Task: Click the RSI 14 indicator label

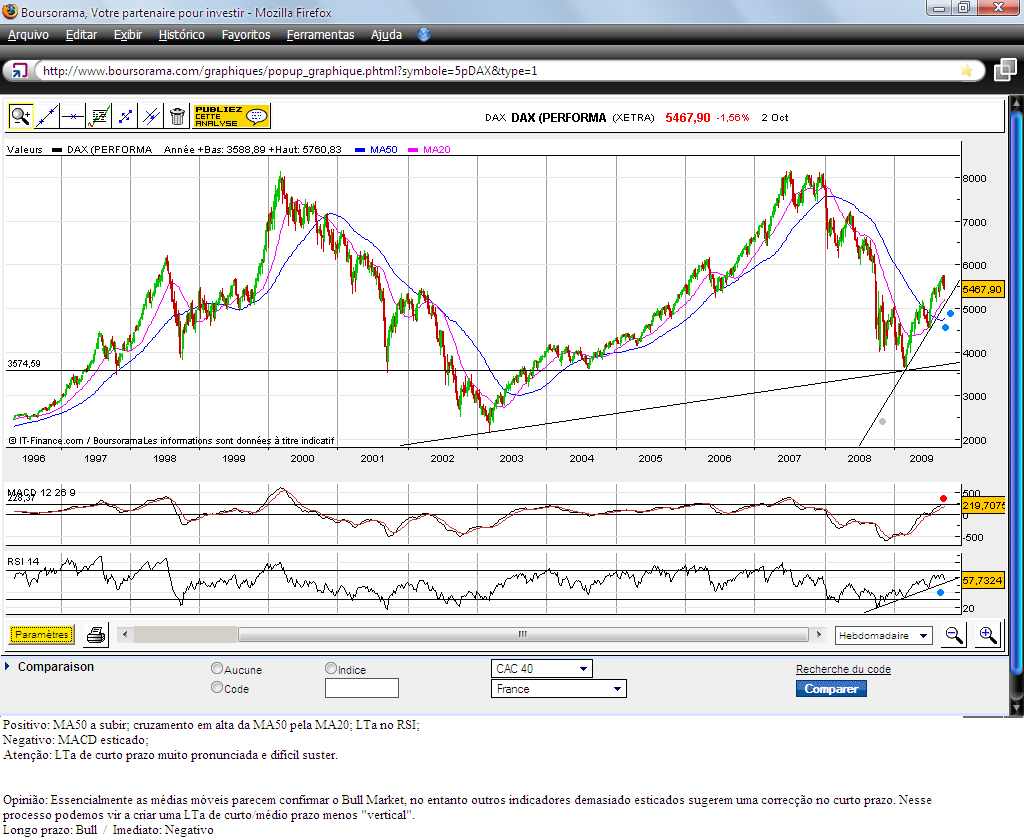Action: [23, 561]
